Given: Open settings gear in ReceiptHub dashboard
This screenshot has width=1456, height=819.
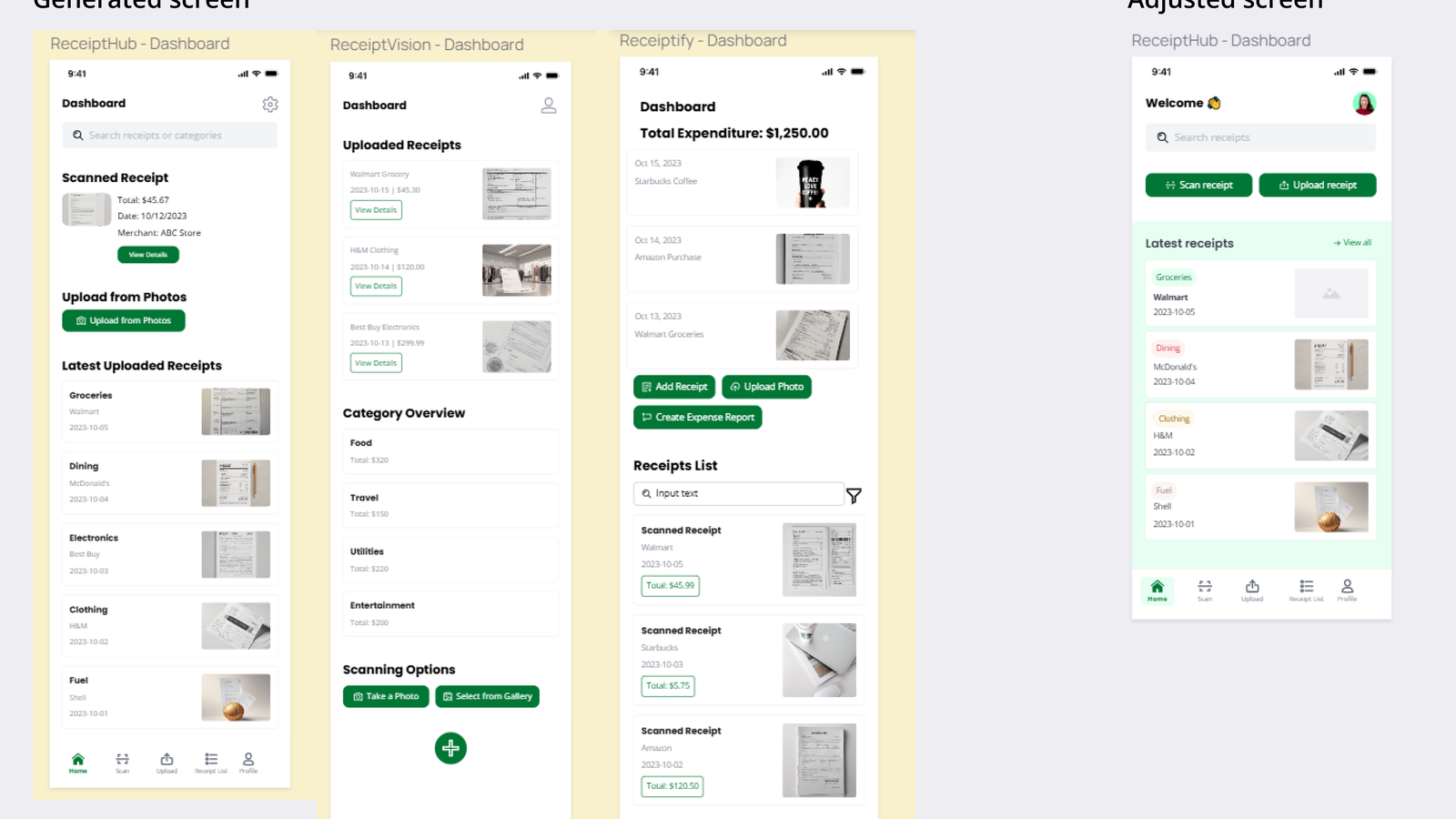Looking at the screenshot, I should [x=270, y=105].
